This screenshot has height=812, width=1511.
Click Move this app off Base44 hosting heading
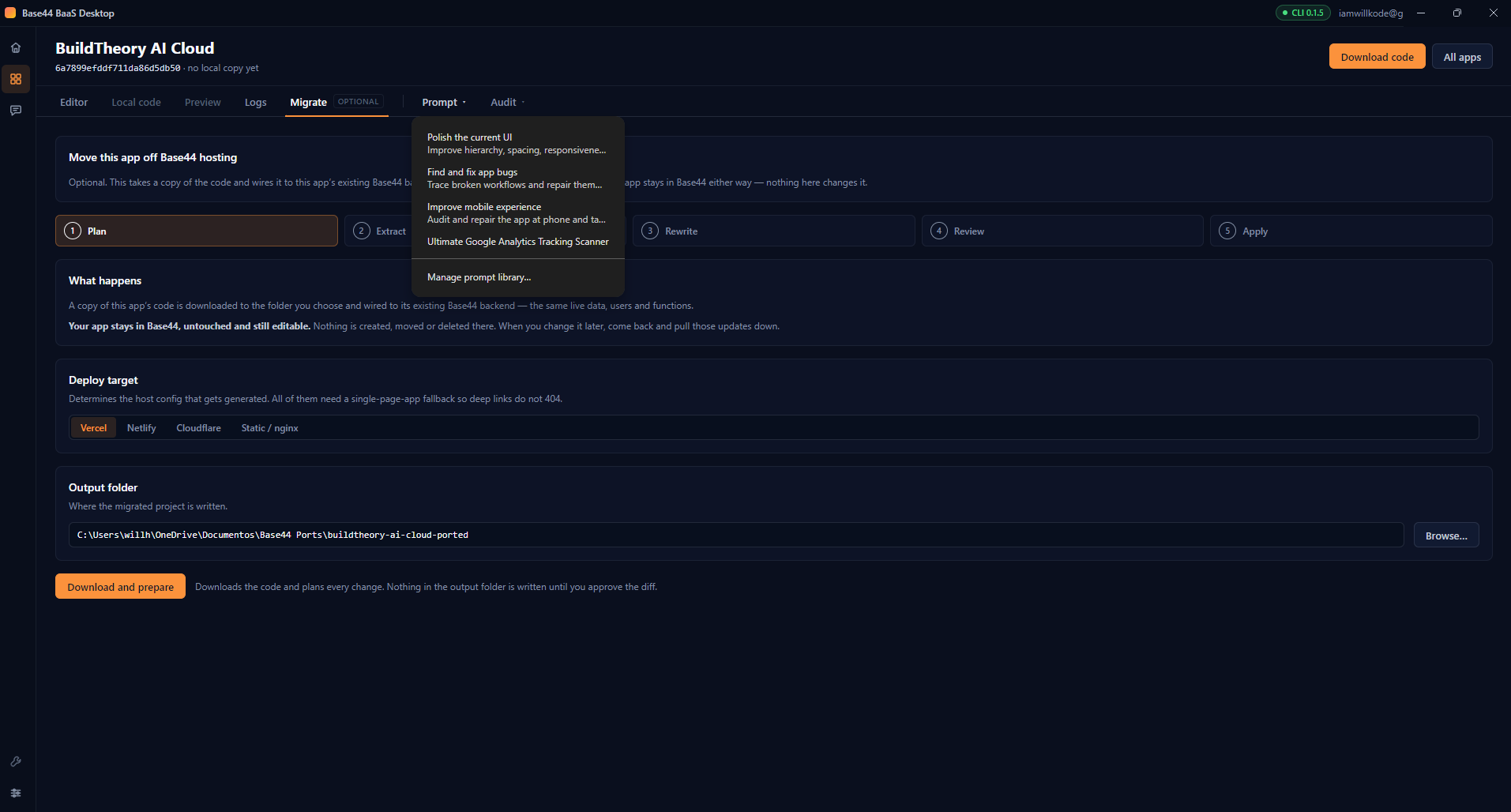[152, 157]
